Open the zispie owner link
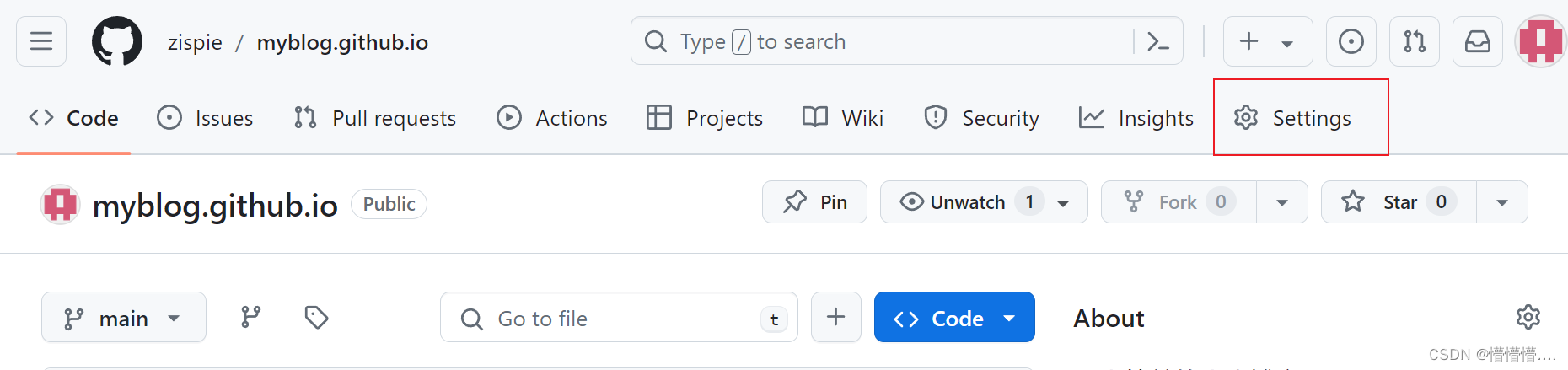 point(195,42)
